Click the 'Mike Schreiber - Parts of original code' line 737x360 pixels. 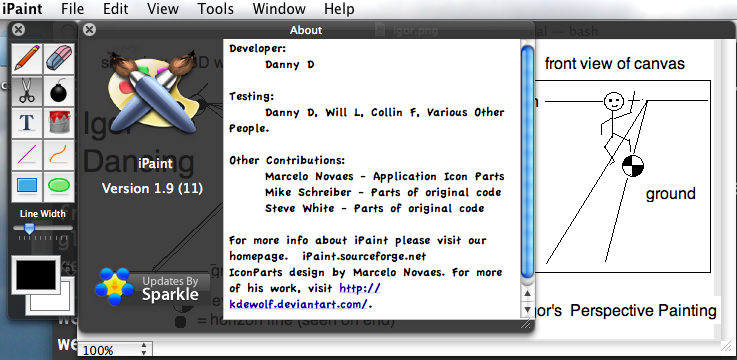[383, 192]
